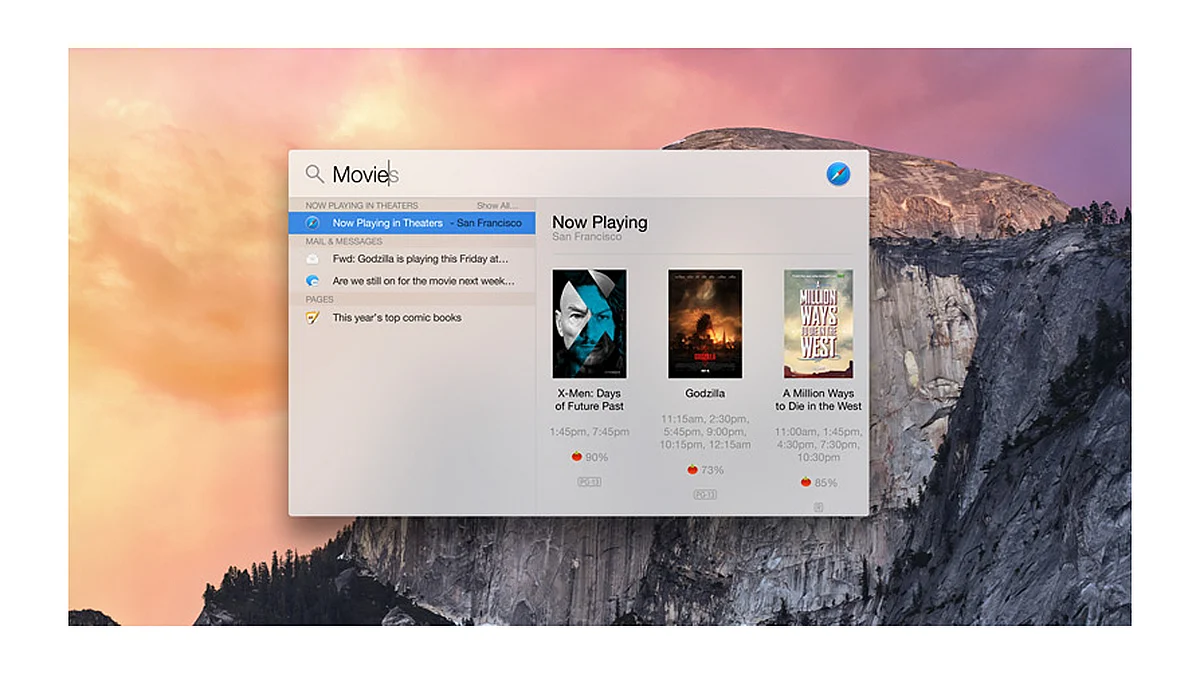
Task: Click the "A Million Ways to Die in the West" title
Action: coord(818,400)
